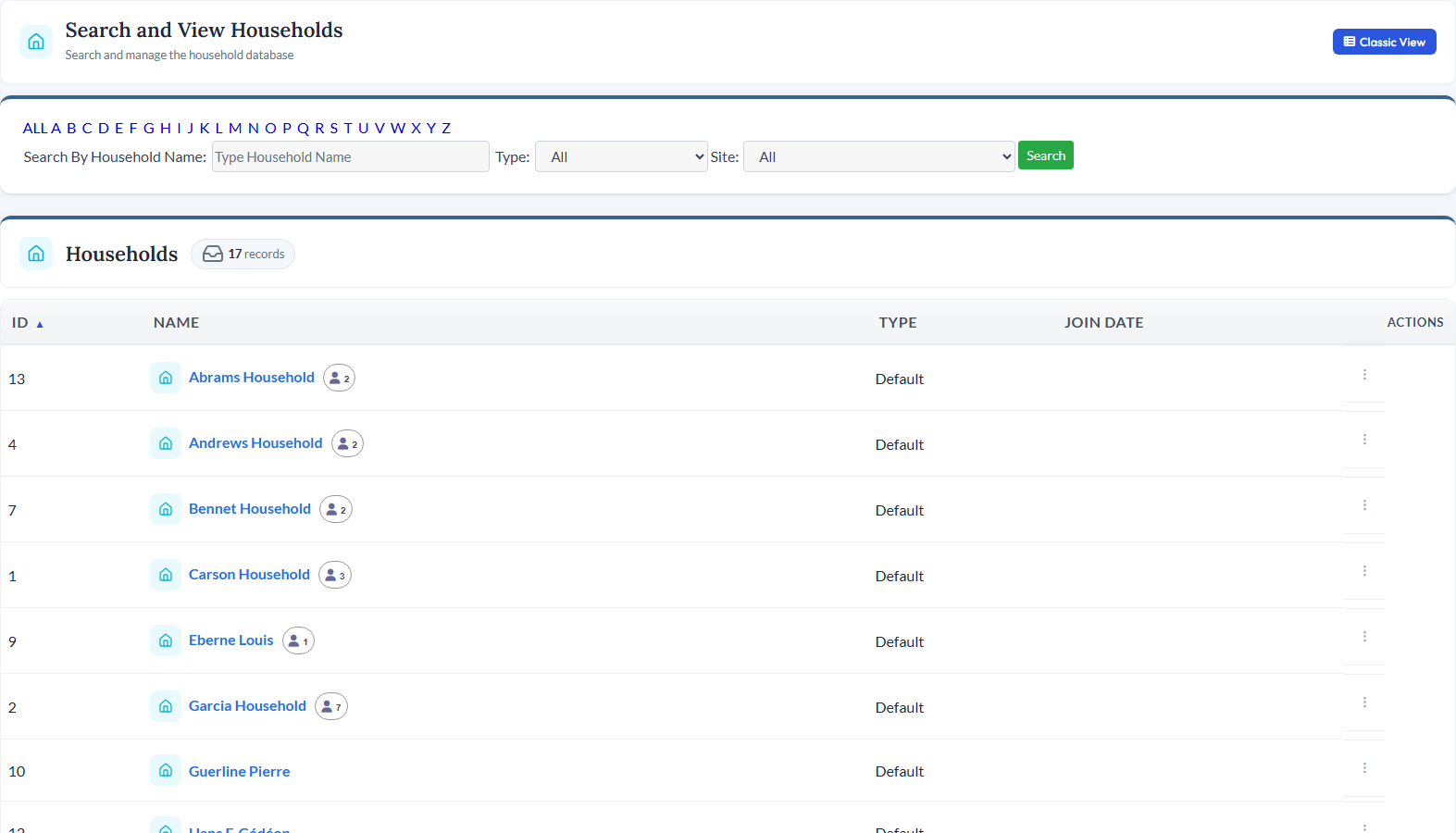Viewport: 1456px width, 833px height.
Task: Filter households by ALL letters
Action: pyautogui.click(x=35, y=128)
